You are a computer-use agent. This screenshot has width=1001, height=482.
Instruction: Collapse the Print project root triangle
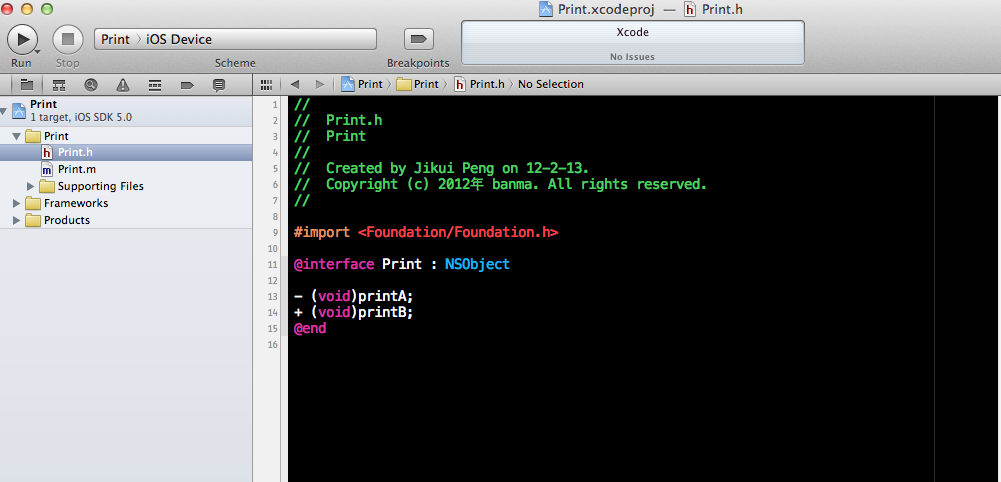(4, 111)
